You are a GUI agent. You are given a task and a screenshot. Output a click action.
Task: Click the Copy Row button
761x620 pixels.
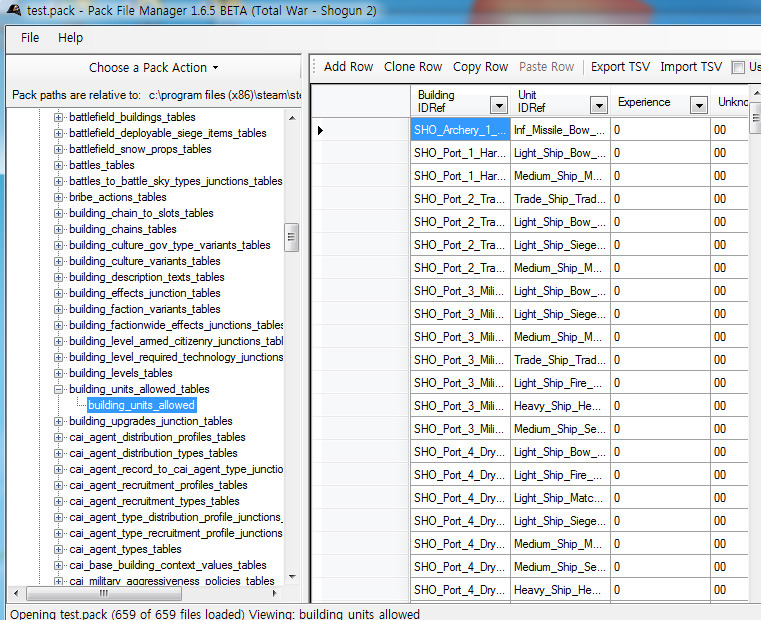(480, 67)
